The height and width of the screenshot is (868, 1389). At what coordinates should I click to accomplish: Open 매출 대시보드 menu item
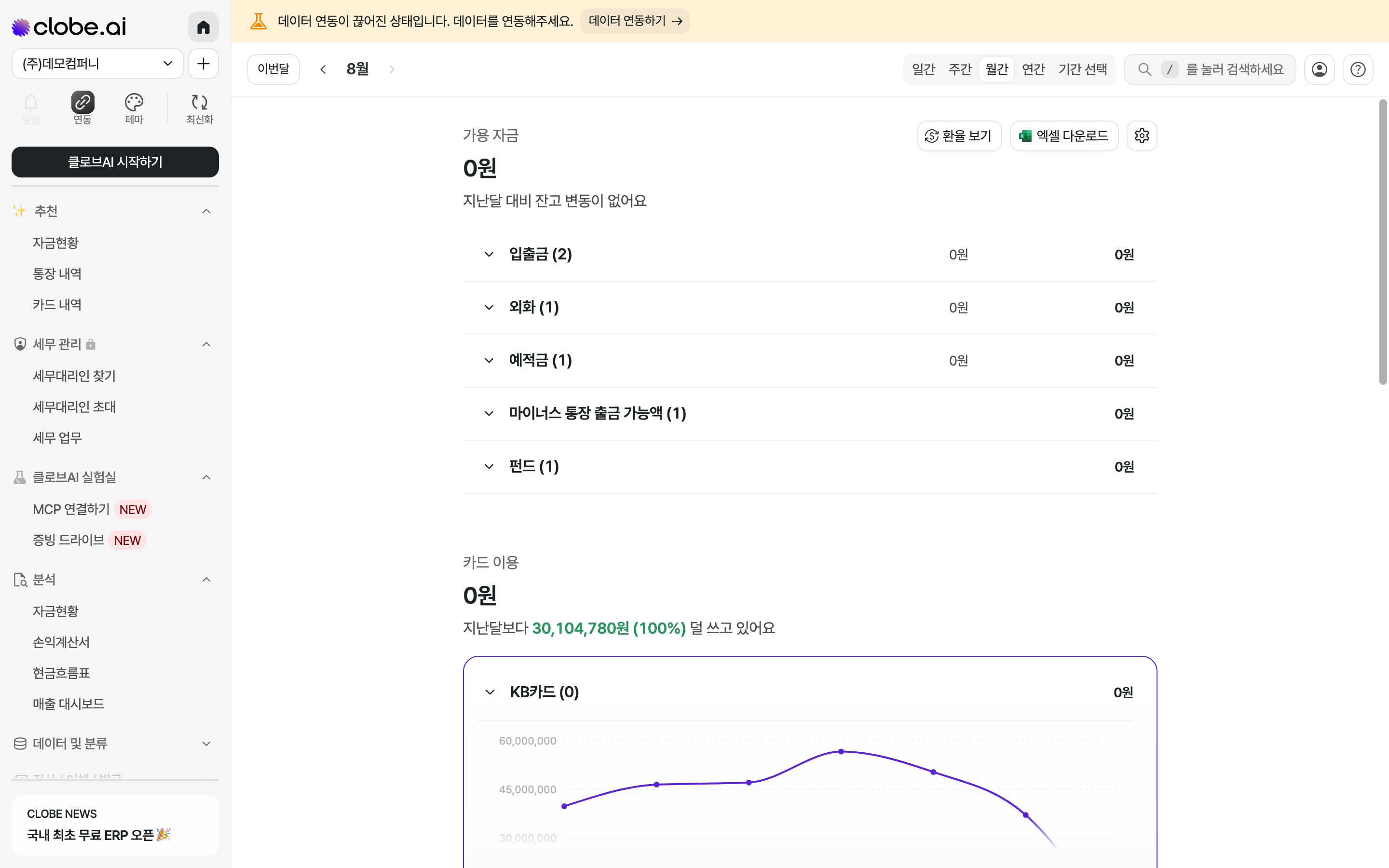(68, 704)
